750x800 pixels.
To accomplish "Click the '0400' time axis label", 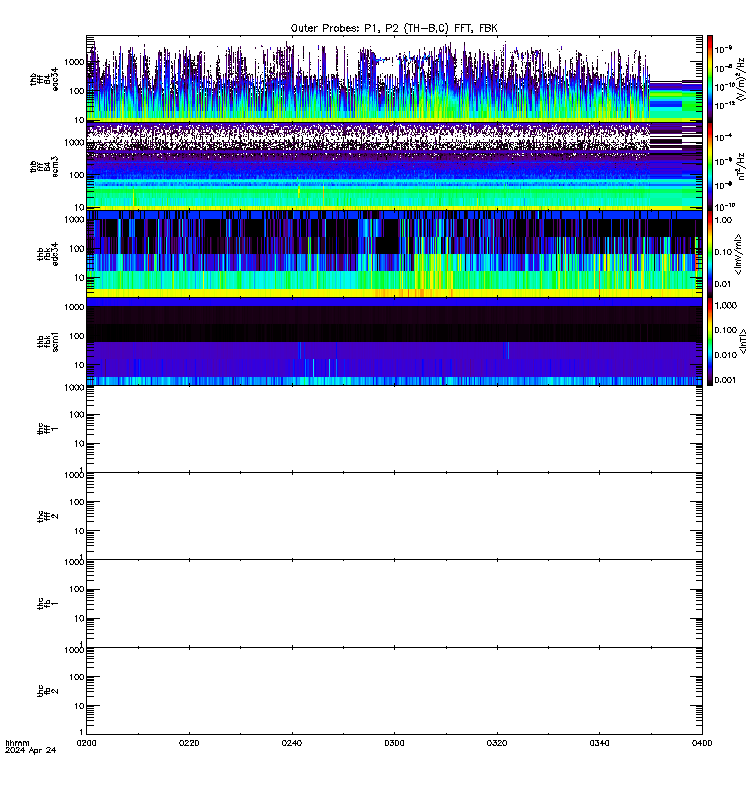I will coord(702,743).
